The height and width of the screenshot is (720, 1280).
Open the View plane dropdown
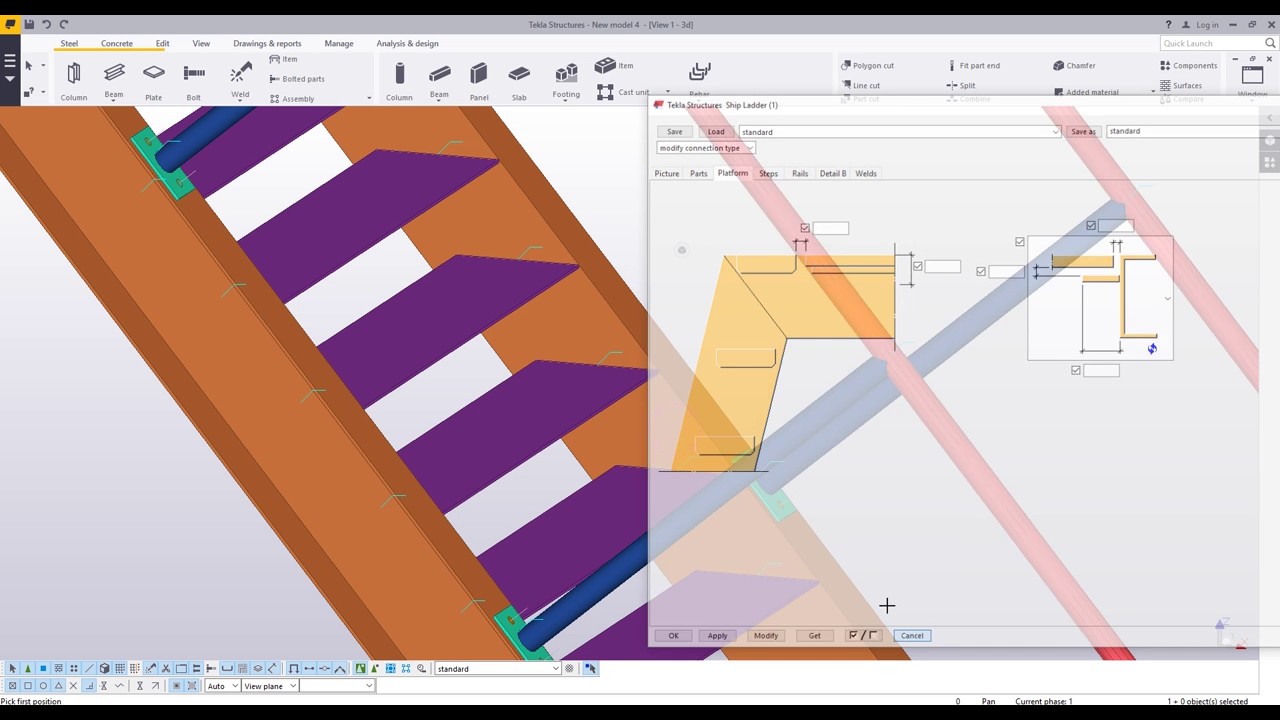click(x=270, y=685)
